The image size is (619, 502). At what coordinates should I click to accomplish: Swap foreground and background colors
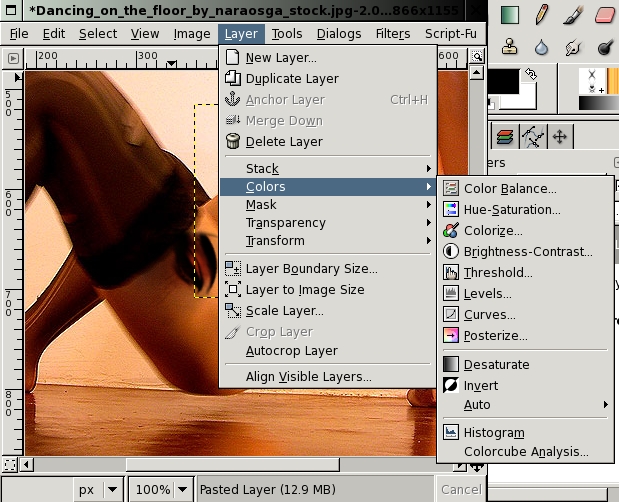coord(531,74)
